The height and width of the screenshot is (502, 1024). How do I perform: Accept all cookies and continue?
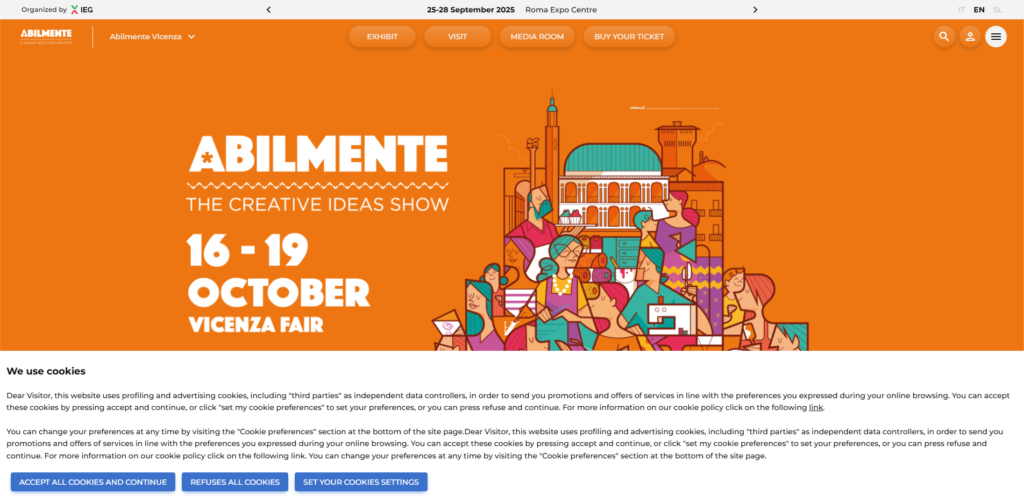point(93,482)
